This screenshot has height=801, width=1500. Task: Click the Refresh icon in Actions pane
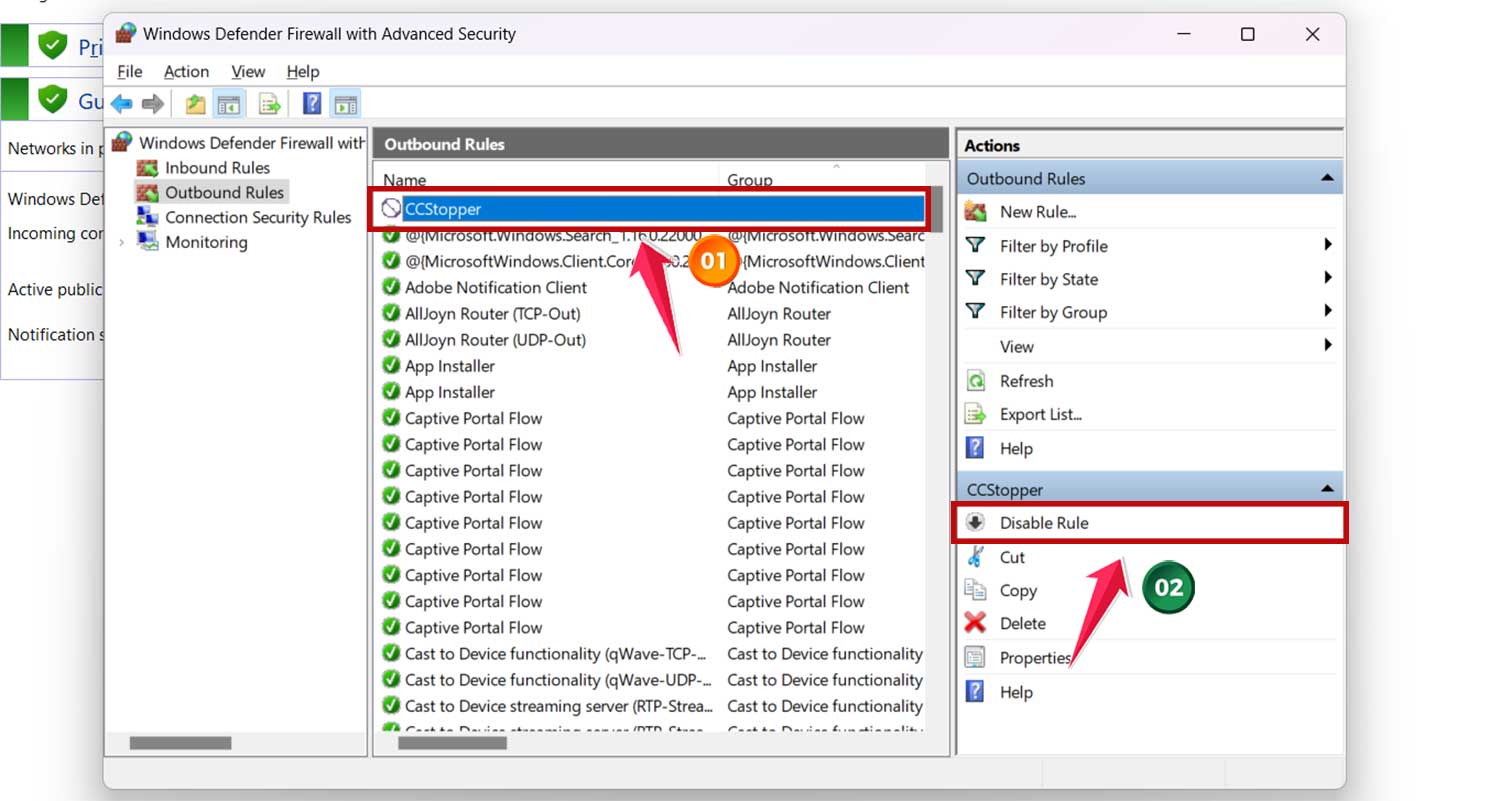pos(975,381)
